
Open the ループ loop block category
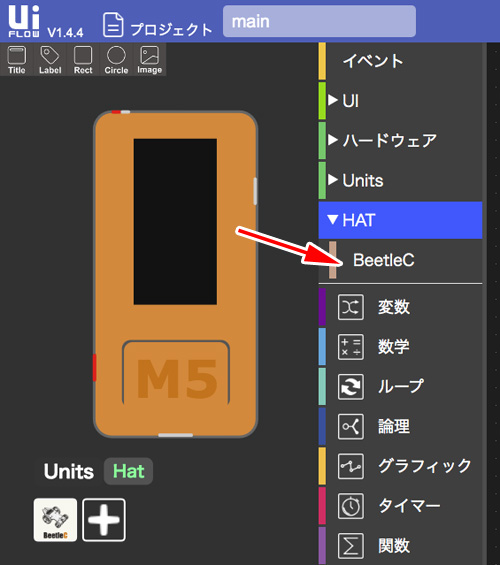click(x=400, y=387)
